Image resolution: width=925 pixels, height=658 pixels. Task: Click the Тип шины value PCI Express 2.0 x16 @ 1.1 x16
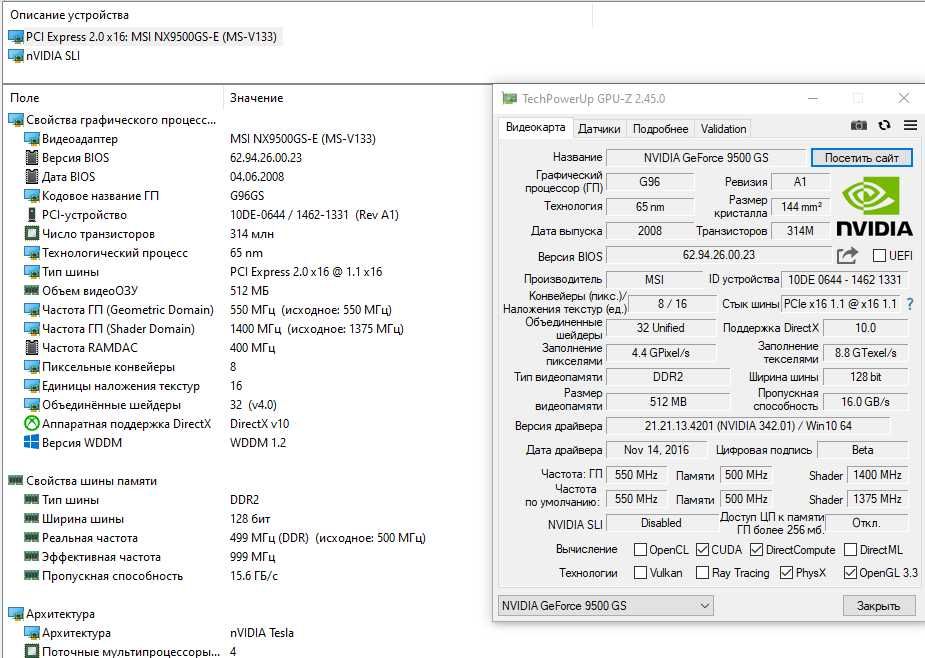pos(306,271)
